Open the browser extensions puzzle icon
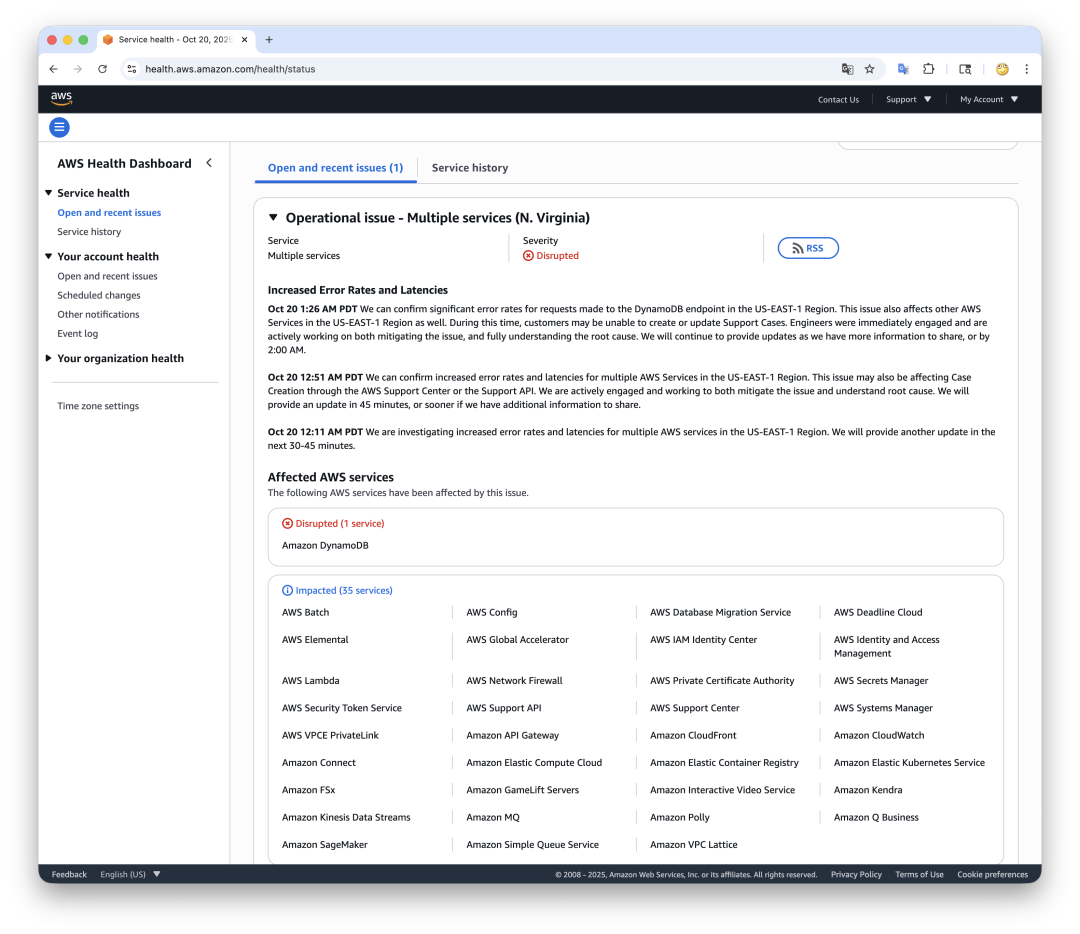The image size is (1080, 934). pyautogui.click(x=928, y=69)
